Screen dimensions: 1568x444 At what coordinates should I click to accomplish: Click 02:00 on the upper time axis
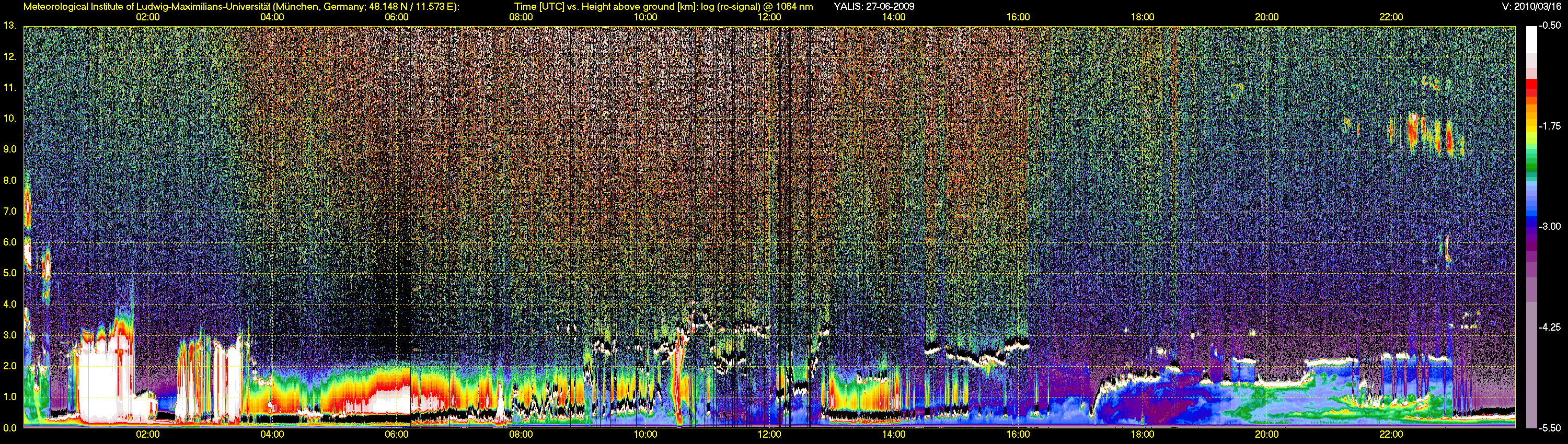[x=148, y=17]
